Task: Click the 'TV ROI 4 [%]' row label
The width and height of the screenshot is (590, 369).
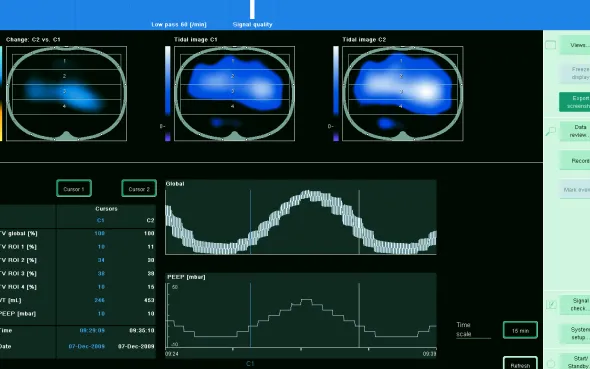Action: pyautogui.click(x=18, y=287)
